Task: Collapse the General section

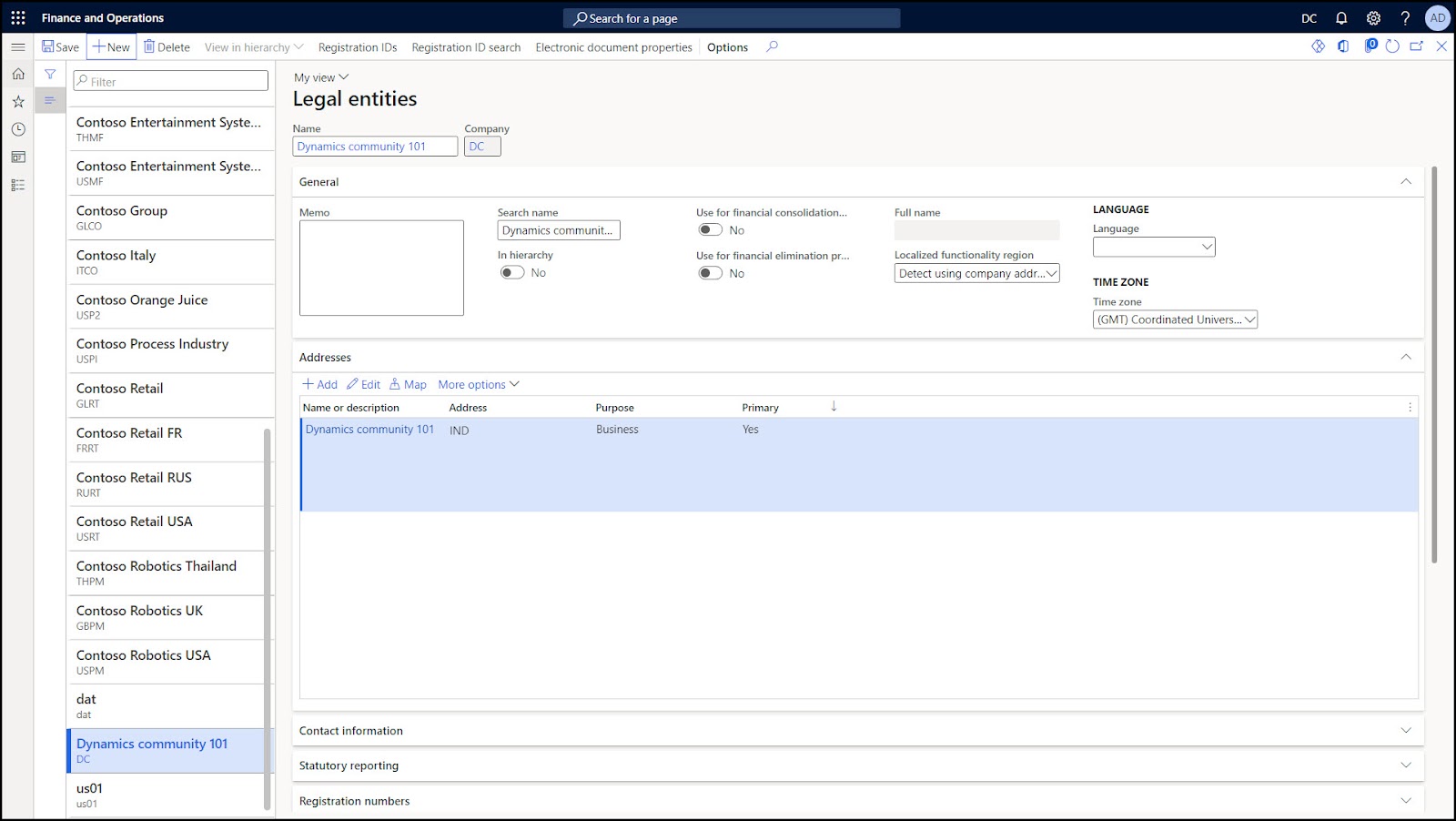Action: click(1406, 182)
